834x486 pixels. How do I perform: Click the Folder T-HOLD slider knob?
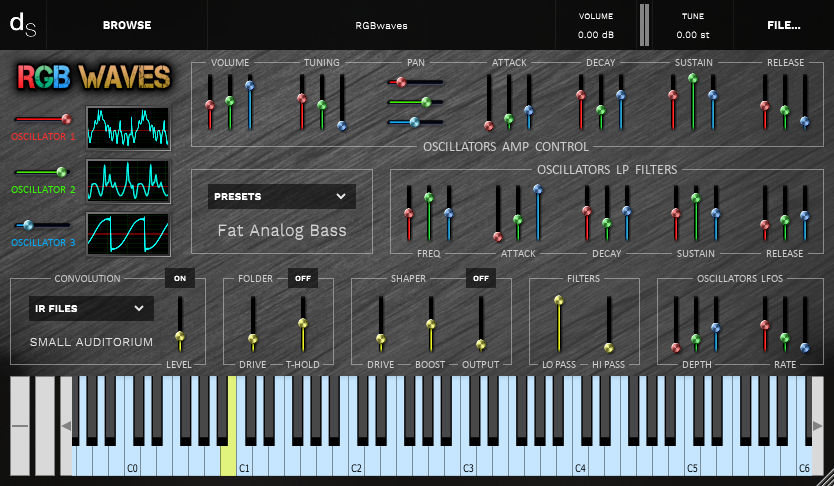[303, 323]
